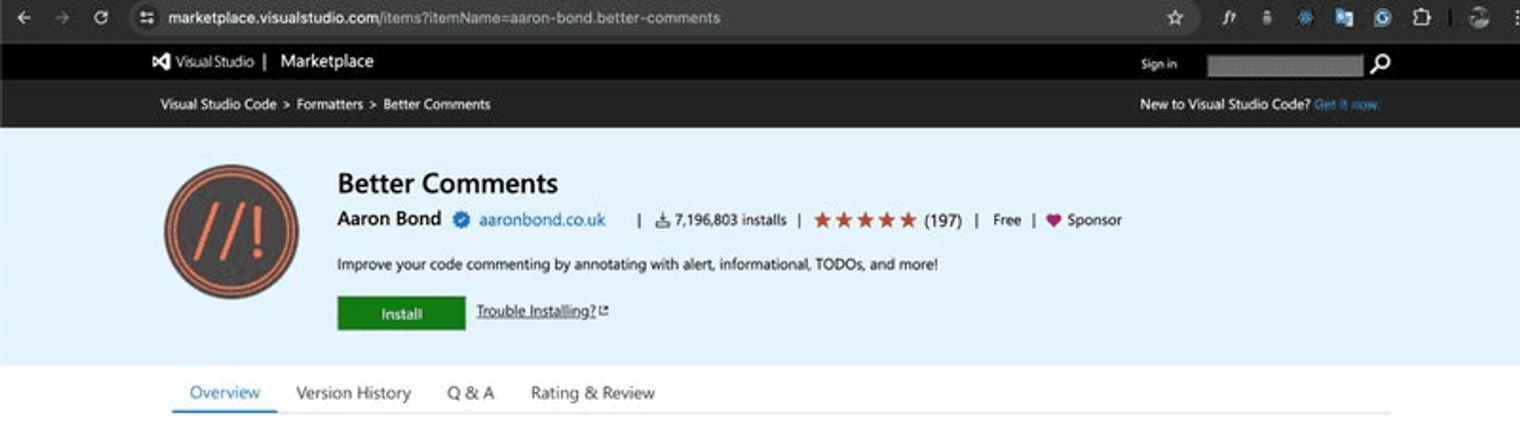Click the verified publisher badge
Image resolution: width=1520 pixels, height=431 pixels.
(x=461, y=220)
